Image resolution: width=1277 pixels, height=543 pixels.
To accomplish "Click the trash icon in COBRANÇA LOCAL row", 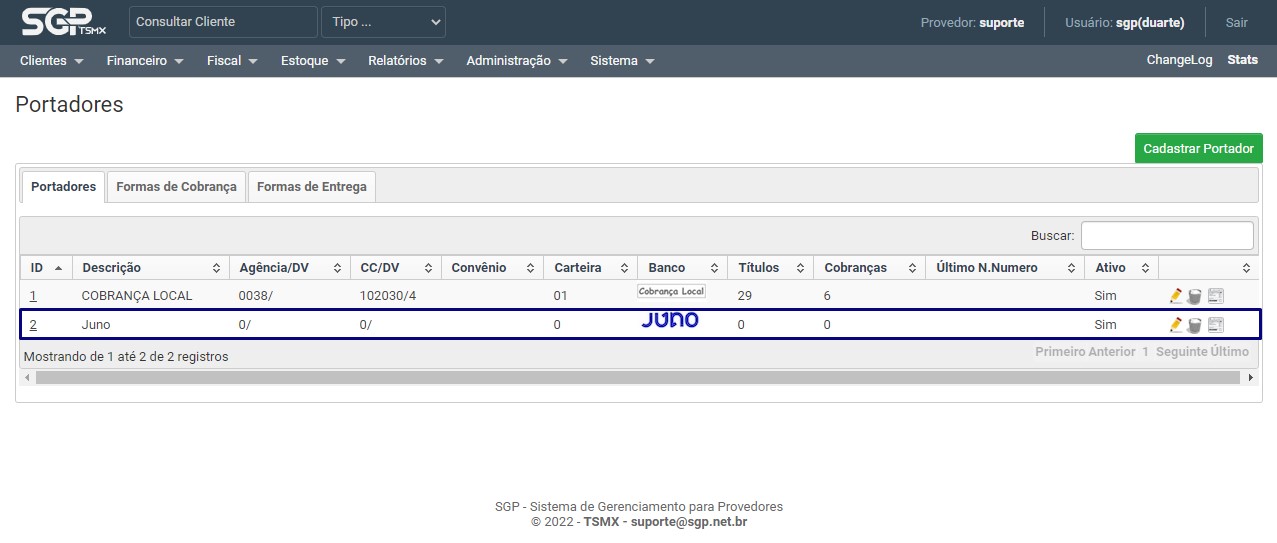I will point(1194,296).
